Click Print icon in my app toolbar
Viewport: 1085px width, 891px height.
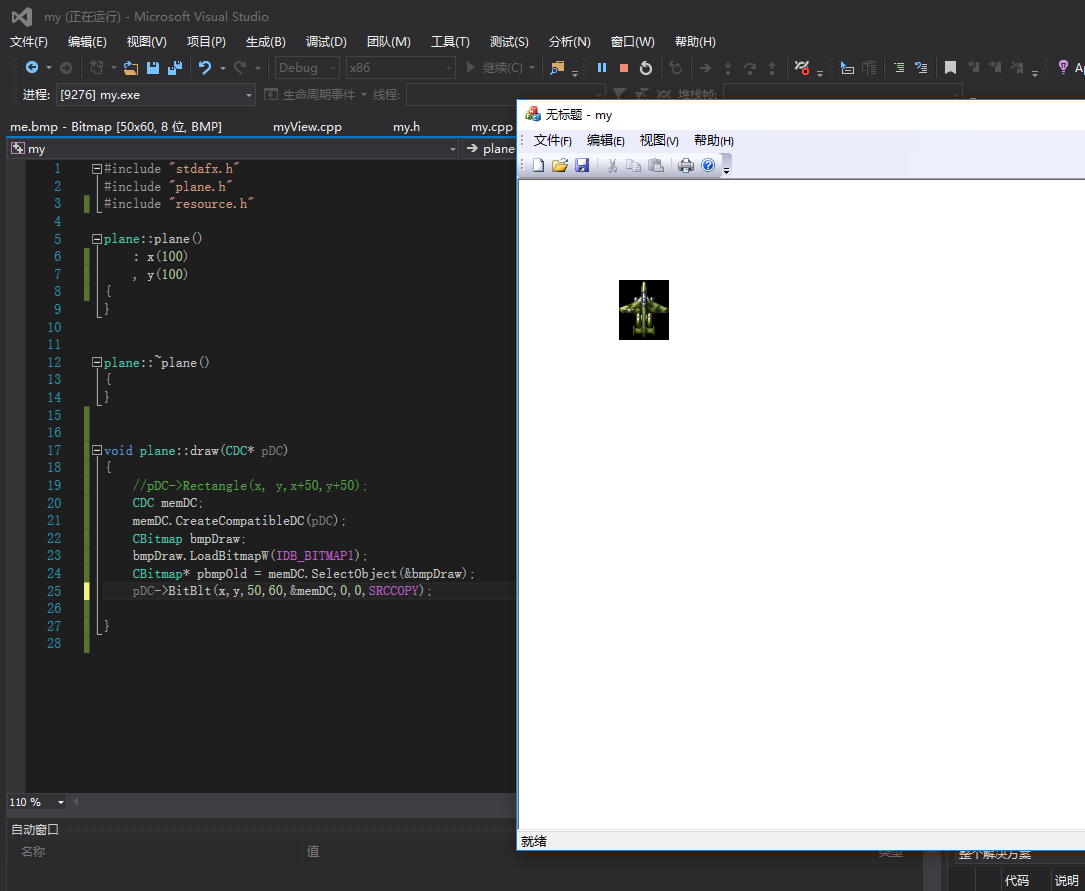pyautogui.click(x=686, y=166)
